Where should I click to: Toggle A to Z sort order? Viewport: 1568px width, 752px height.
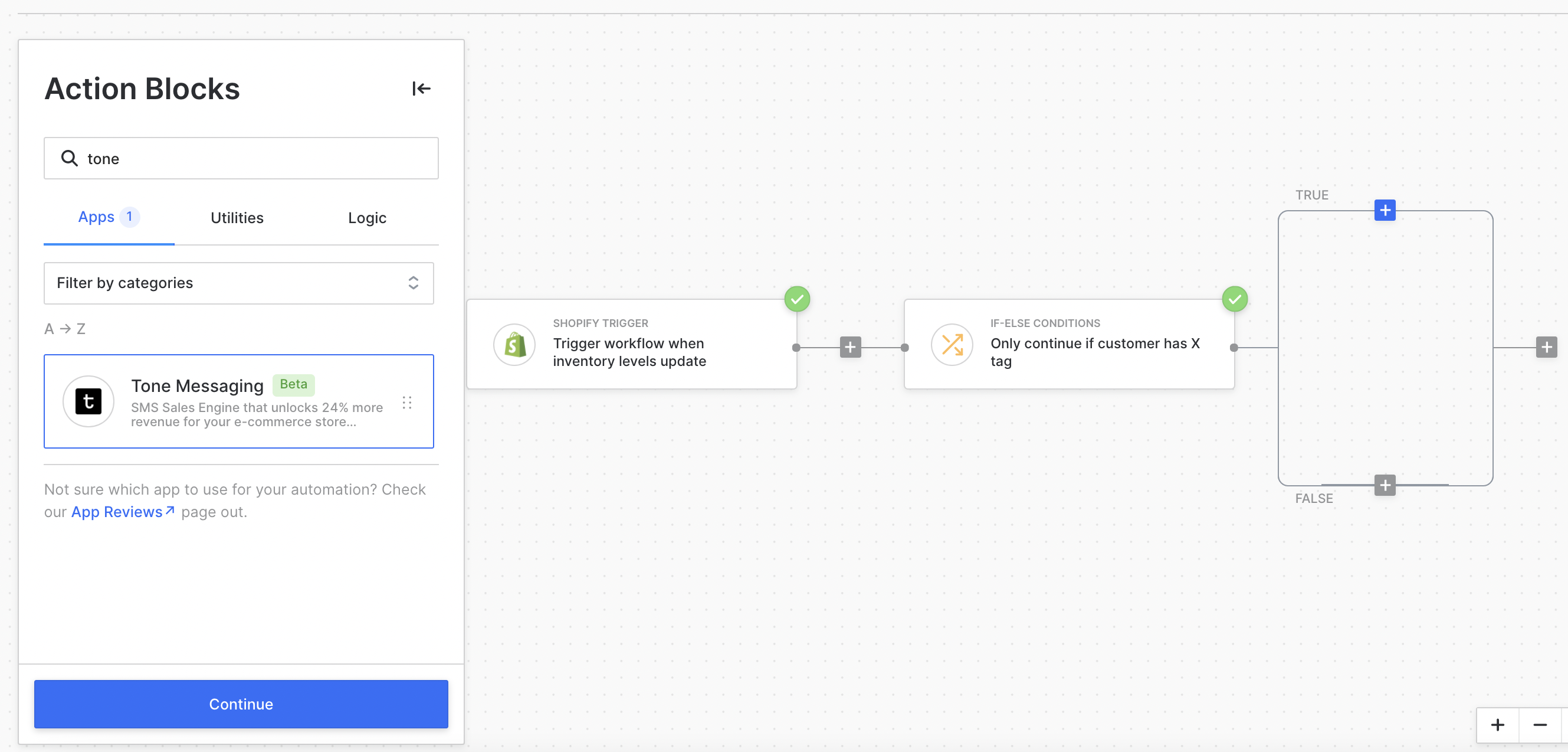[64, 329]
